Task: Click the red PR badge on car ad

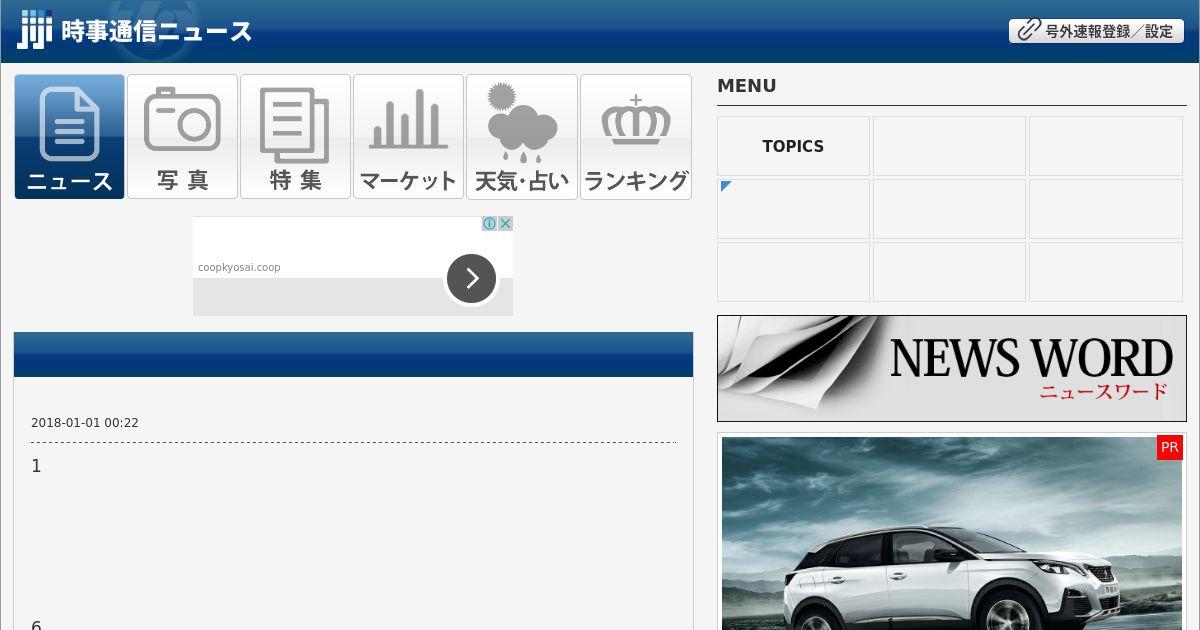Action: coord(1170,448)
